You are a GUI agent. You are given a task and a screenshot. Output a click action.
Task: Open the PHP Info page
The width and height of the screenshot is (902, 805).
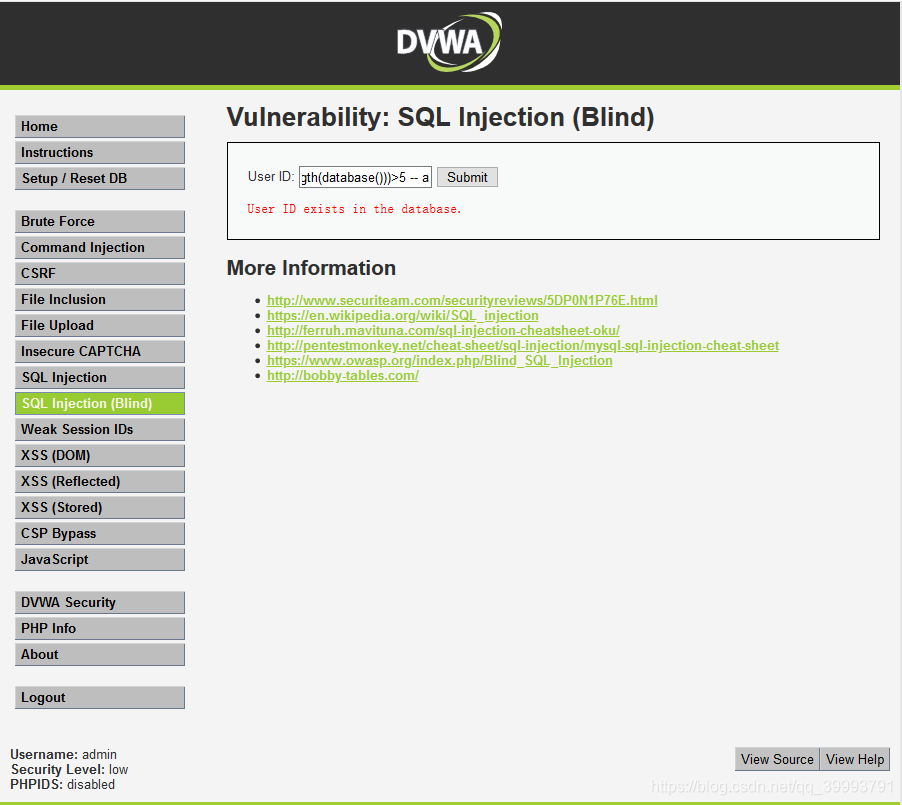[x=100, y=628]
